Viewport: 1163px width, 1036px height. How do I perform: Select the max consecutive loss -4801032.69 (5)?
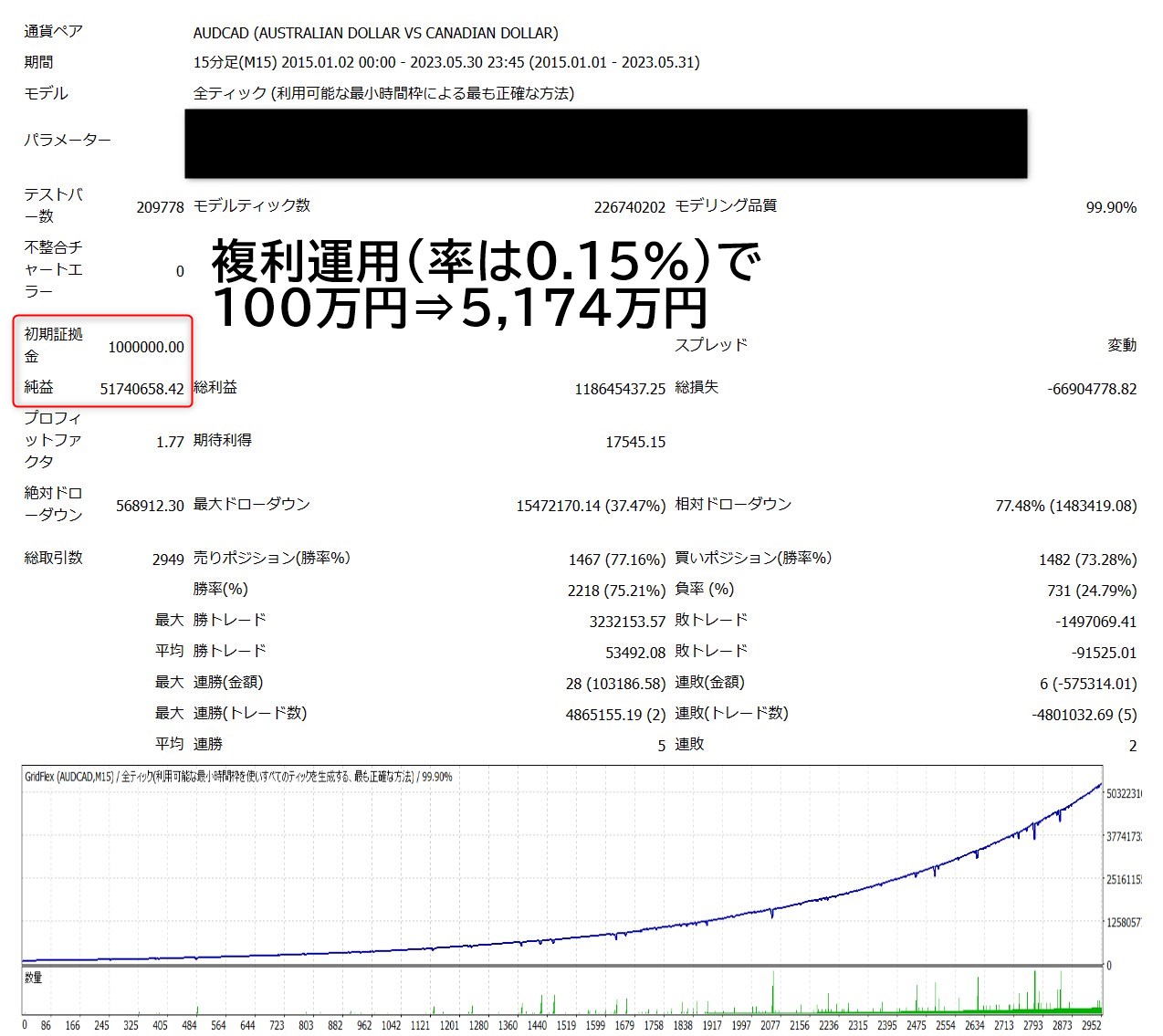coord(1084,715)
